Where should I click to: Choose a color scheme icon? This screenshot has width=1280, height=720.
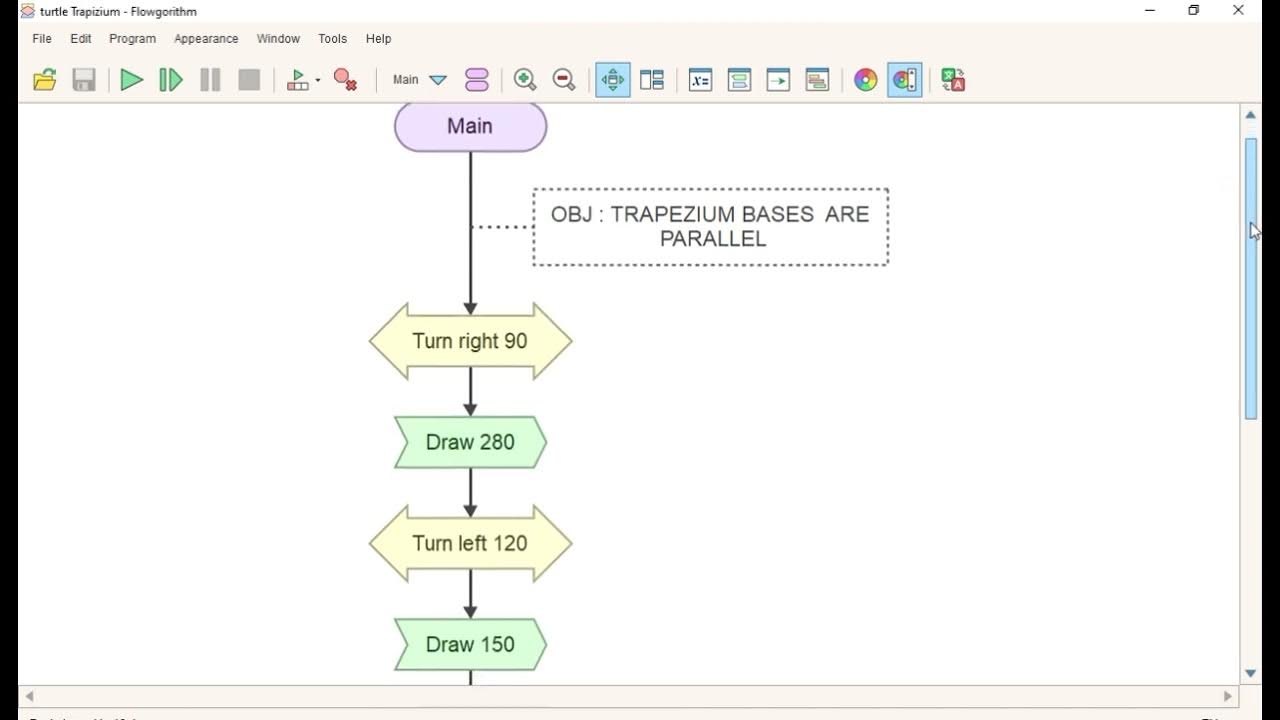click(x=866, y=80)
